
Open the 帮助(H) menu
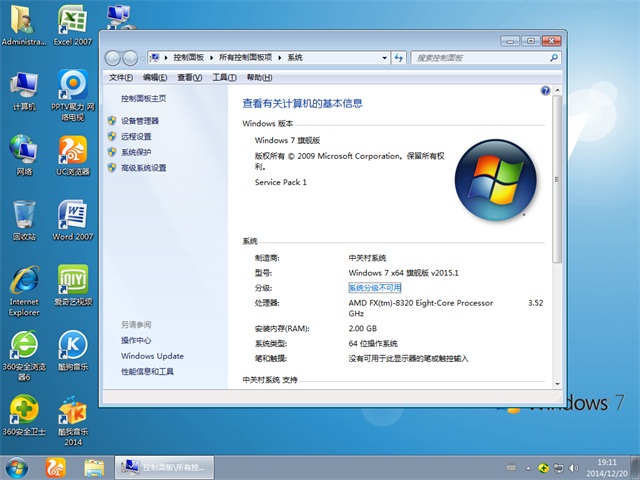(259, 77)
